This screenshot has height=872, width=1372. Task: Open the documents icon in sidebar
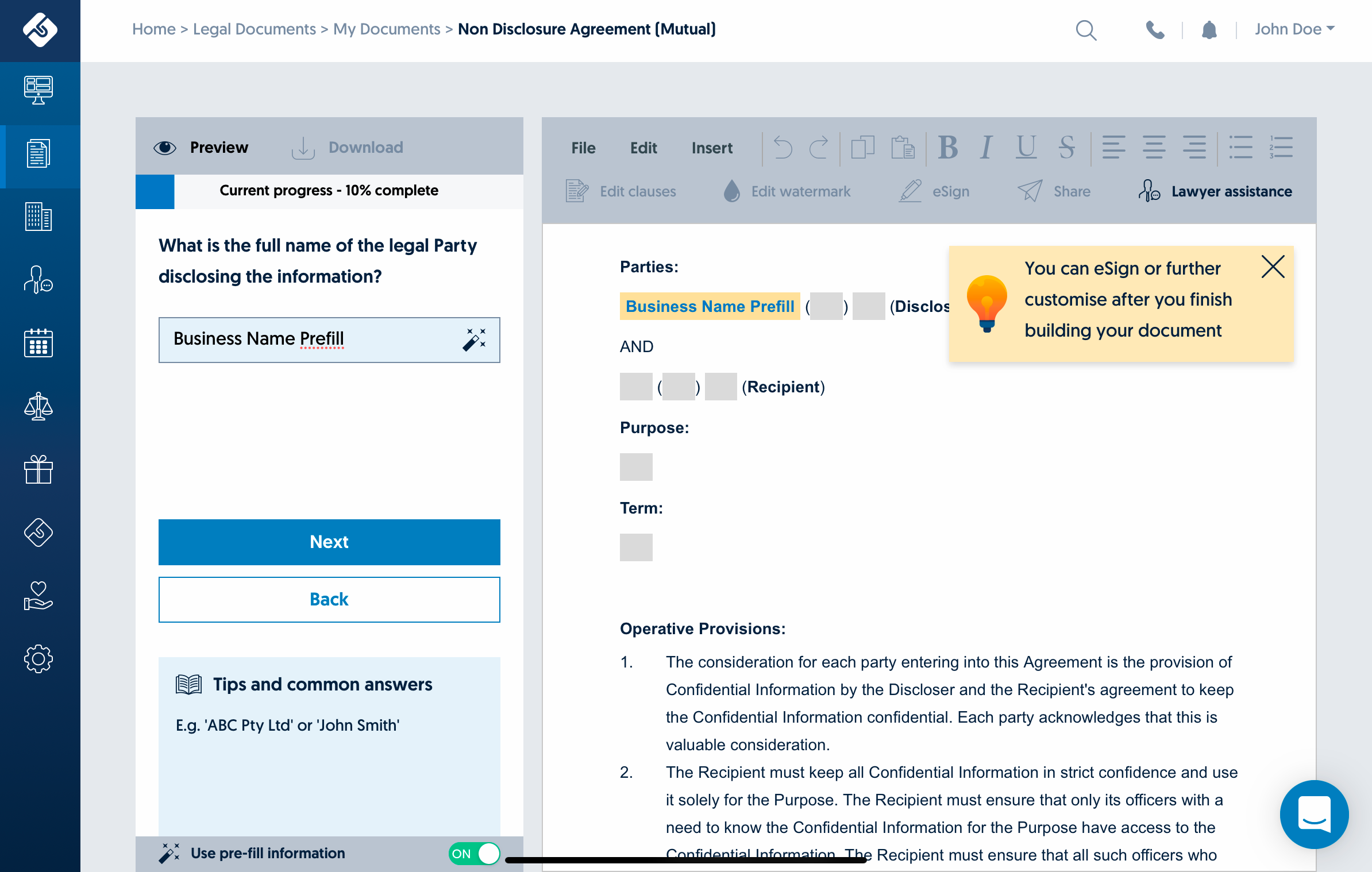(38, 153)
